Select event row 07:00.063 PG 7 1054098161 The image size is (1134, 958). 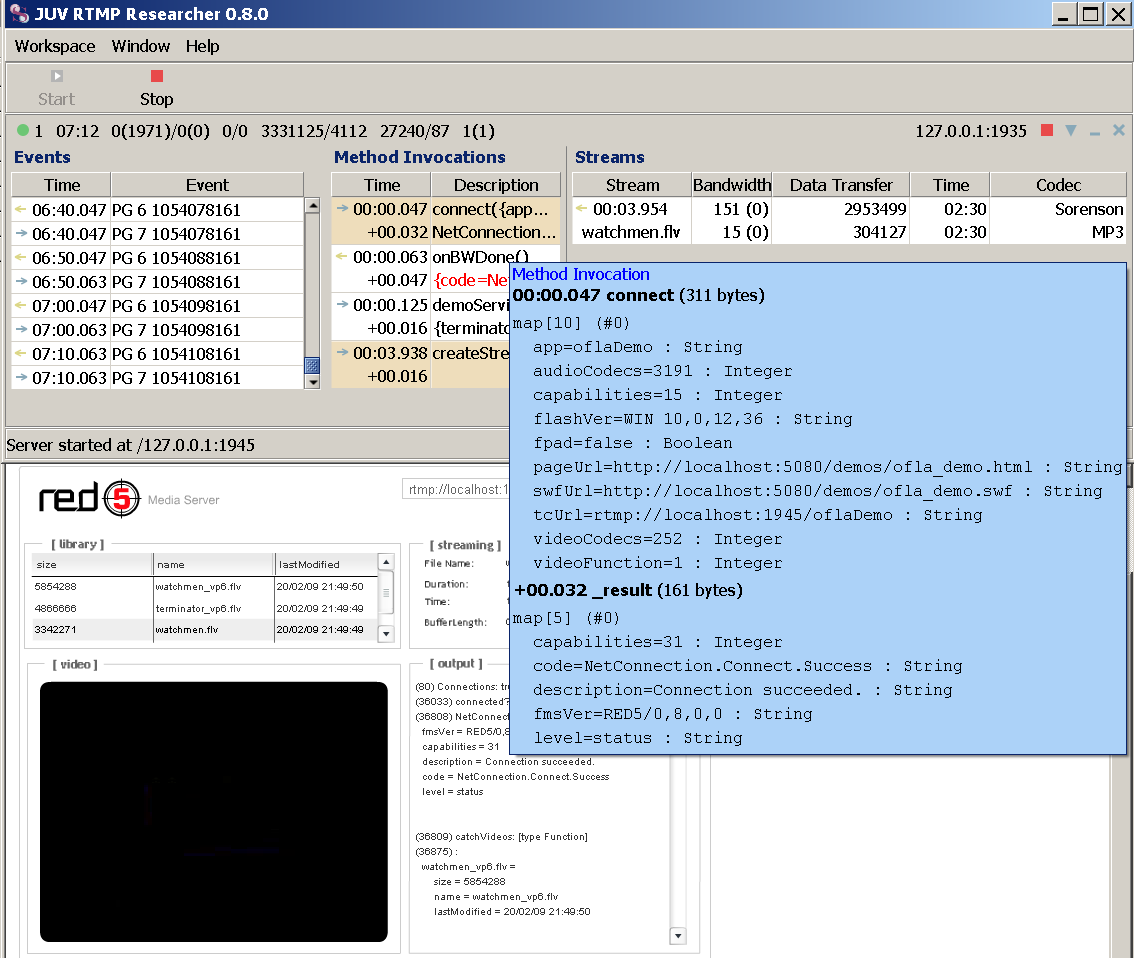coord(158,330)
